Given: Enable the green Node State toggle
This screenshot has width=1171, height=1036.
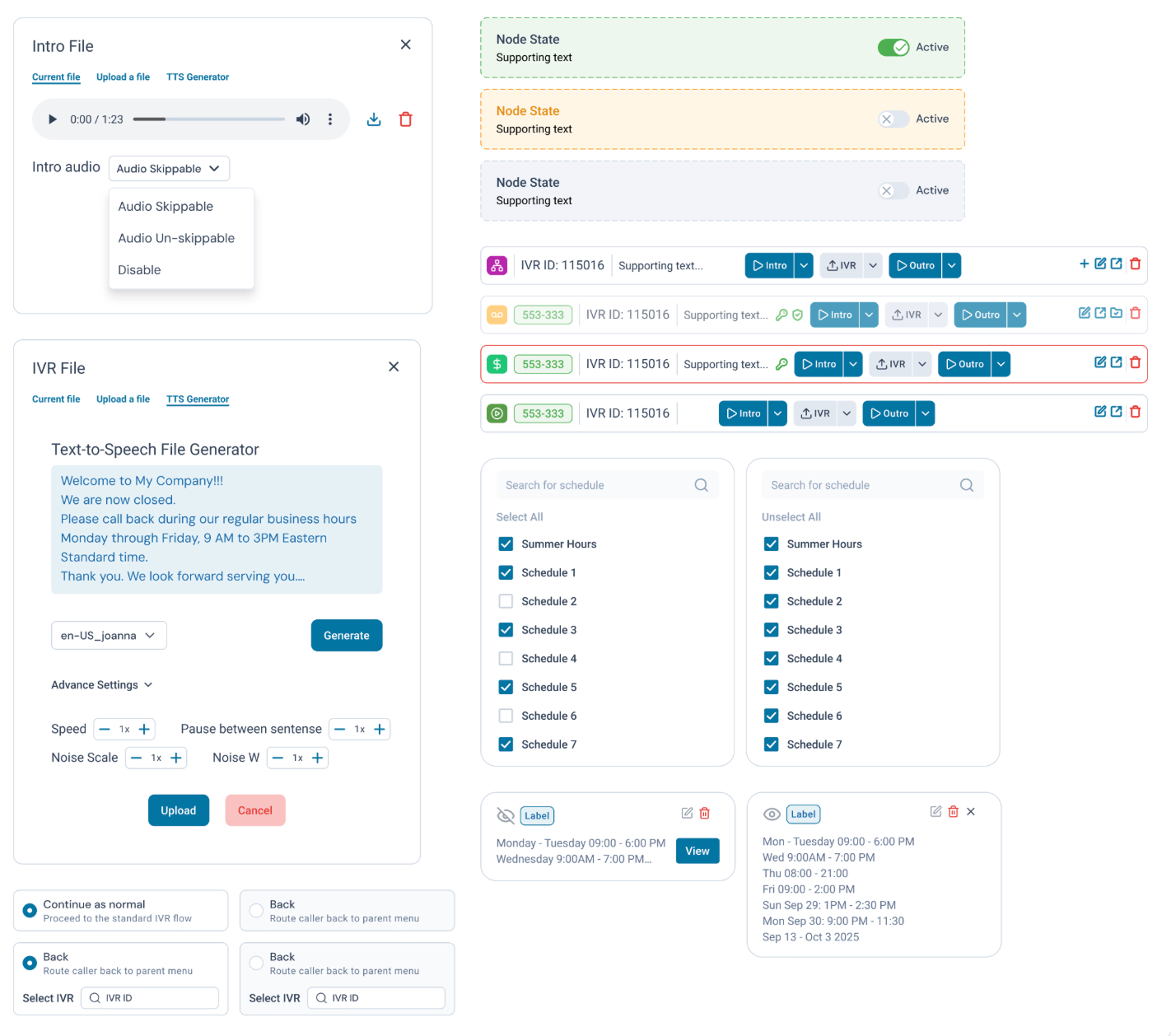Looking at the screenshot, I should pos(893,47).
